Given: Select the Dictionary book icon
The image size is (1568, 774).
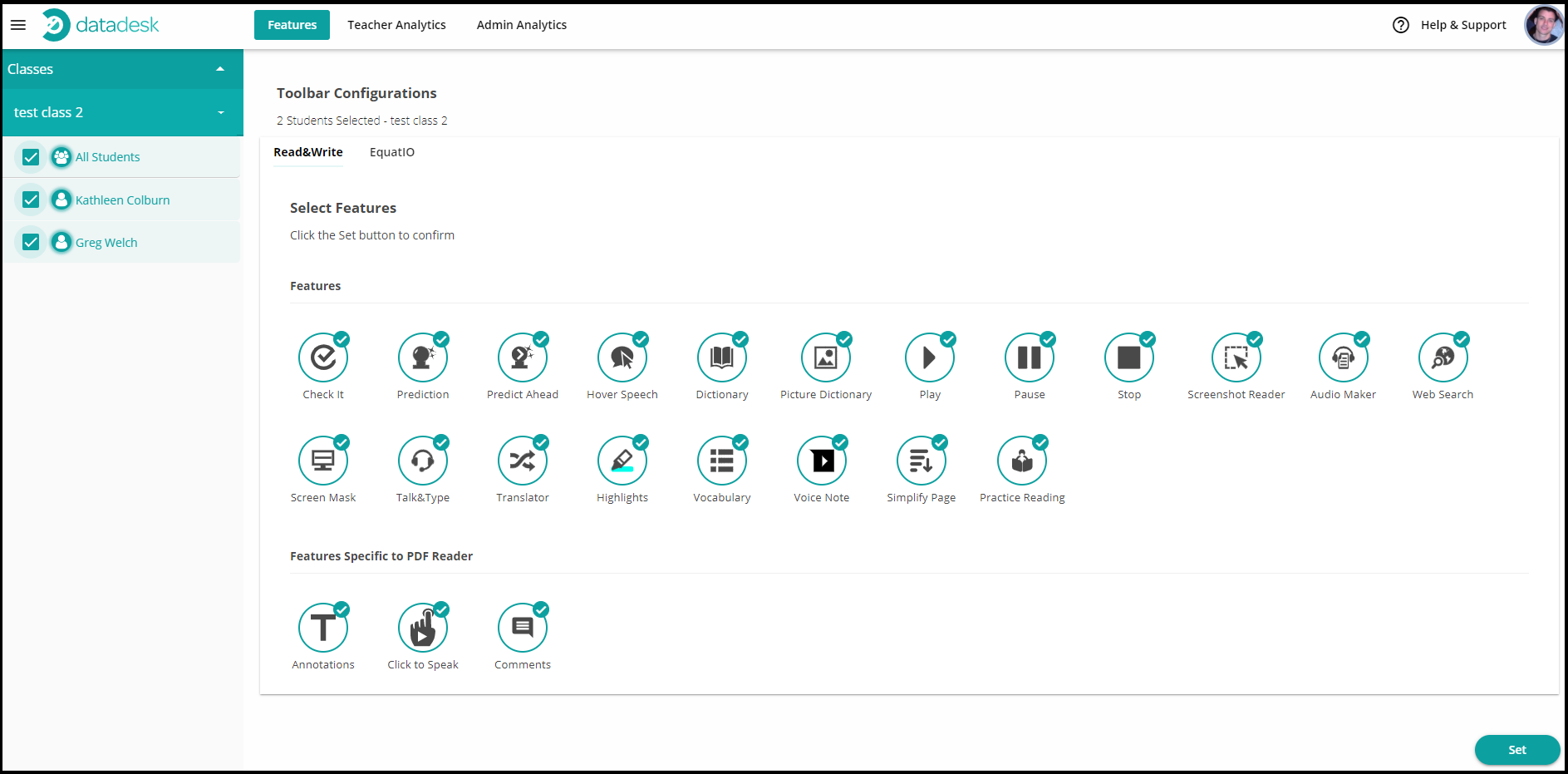Looking at the screenshot, I should tap(722, 357).
